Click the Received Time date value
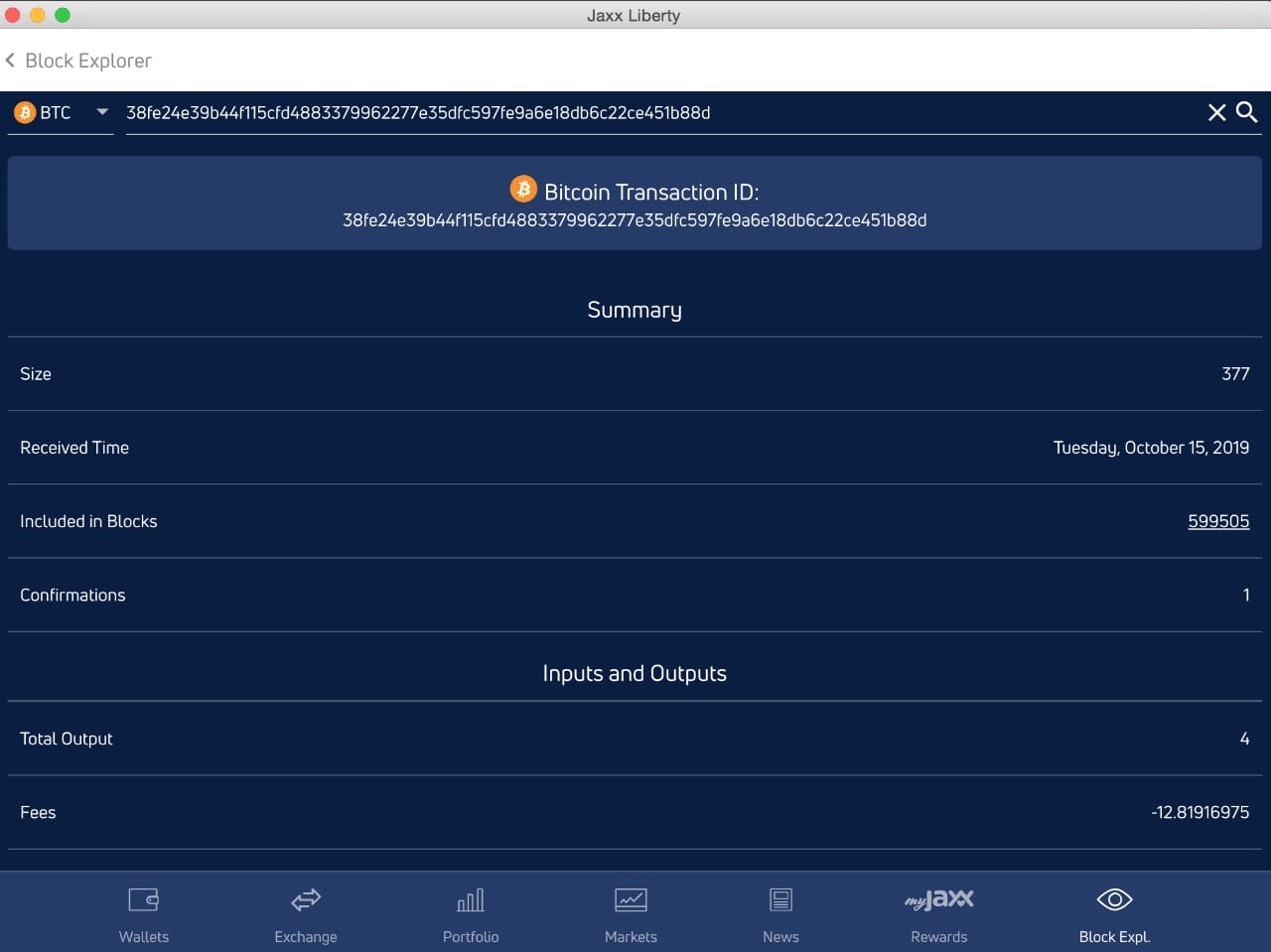The height and width of the screenshot is (952, 1271). (x=1151, y=448)
